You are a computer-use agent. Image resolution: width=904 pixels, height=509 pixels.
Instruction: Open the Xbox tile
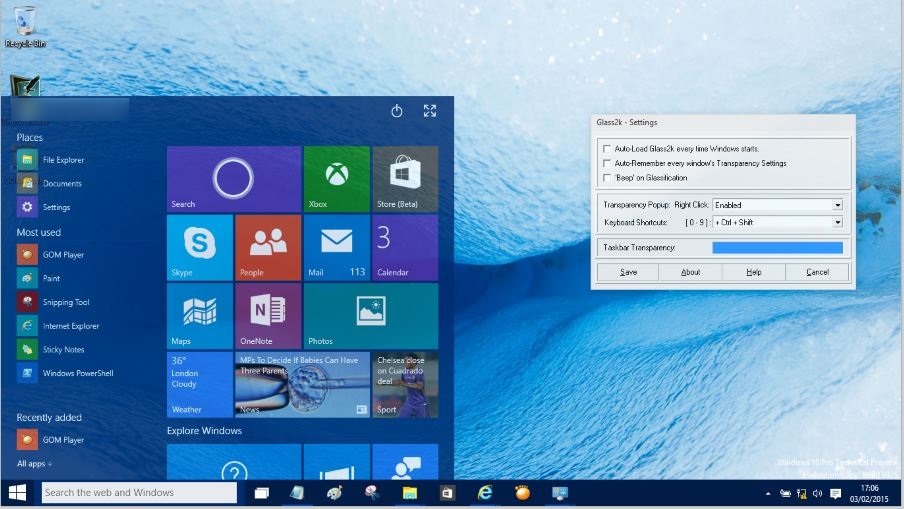coord(336,179)
